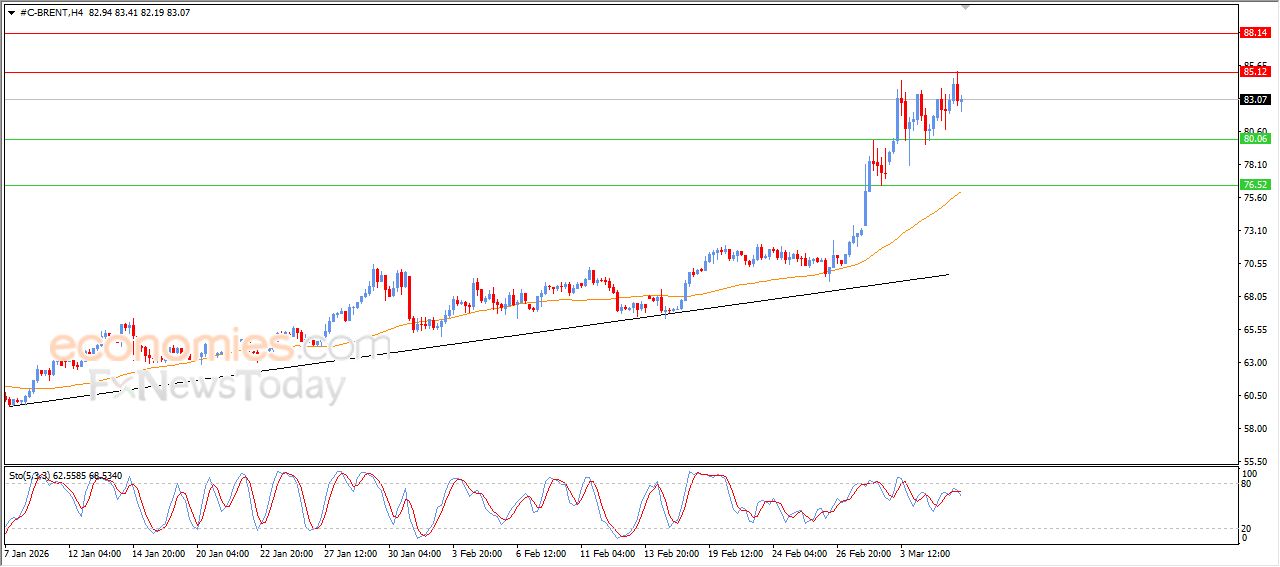
Task: Click the 20 level on stochastic scale
Action: tap(1247, 528)
